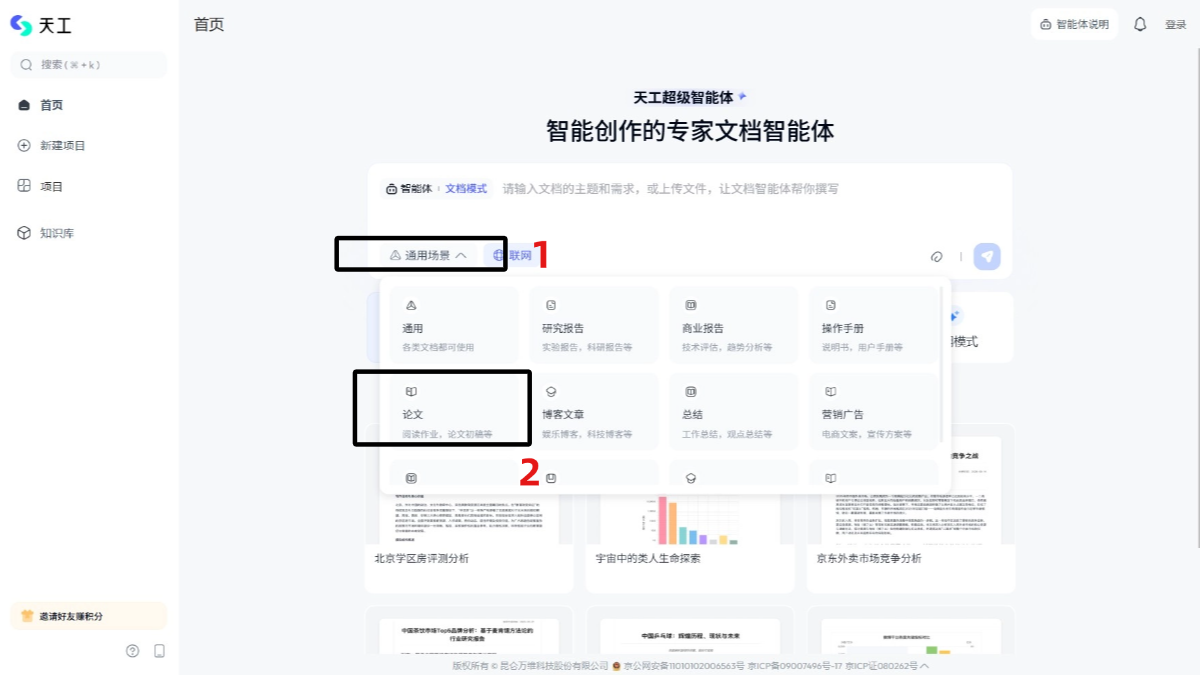
Task: Click the 天工 logo icon
Action: (22, 25)
